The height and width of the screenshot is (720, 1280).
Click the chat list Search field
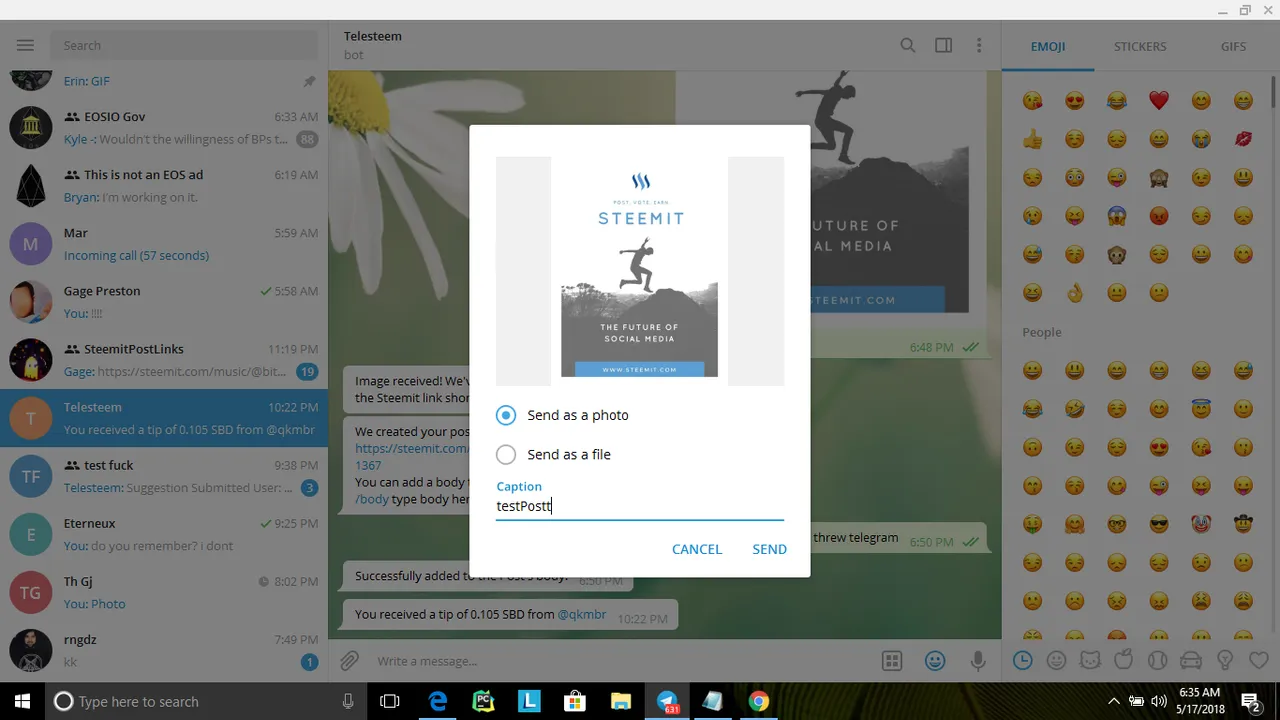click(x=185, y=45)
